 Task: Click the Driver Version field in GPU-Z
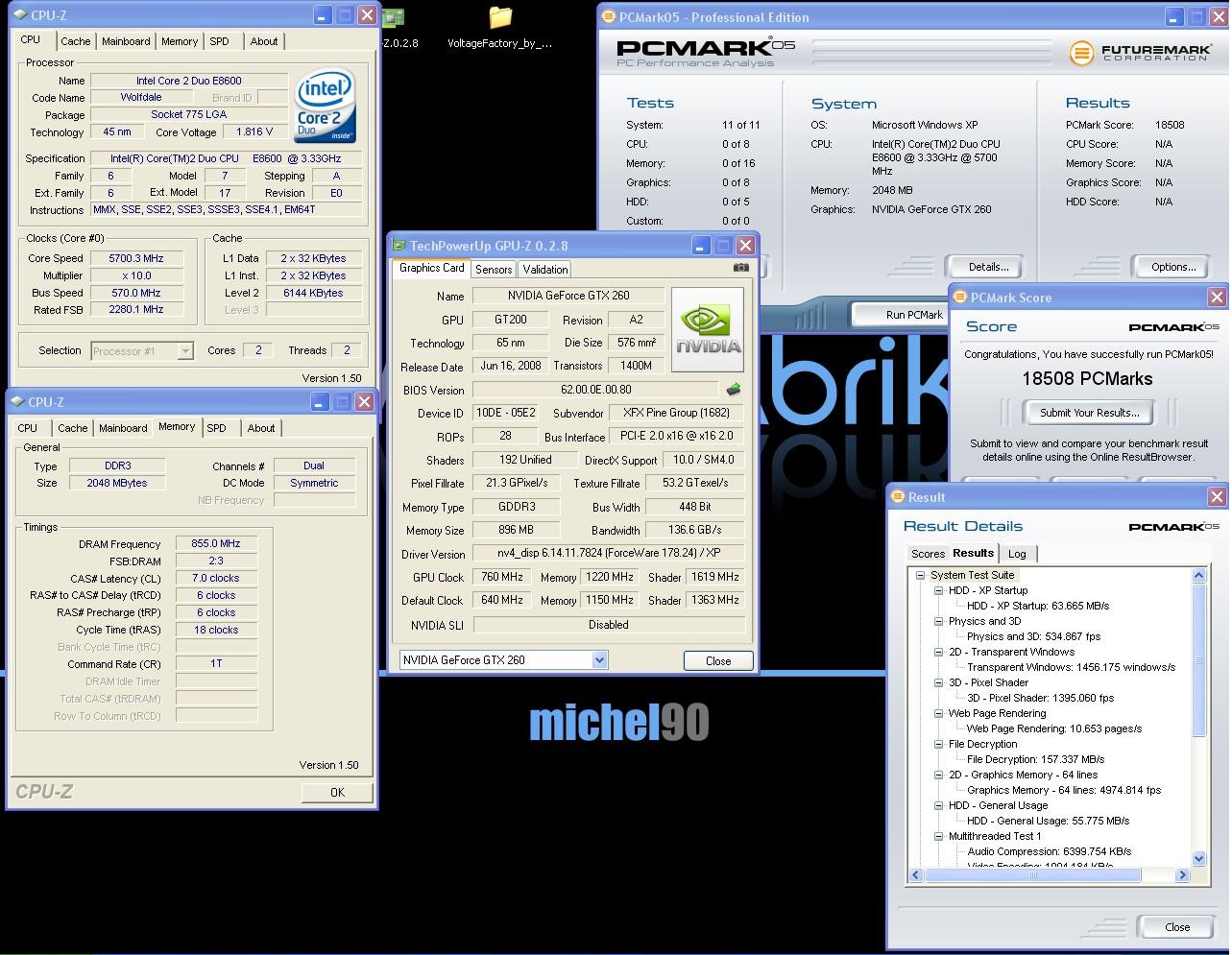coord(609,553)
